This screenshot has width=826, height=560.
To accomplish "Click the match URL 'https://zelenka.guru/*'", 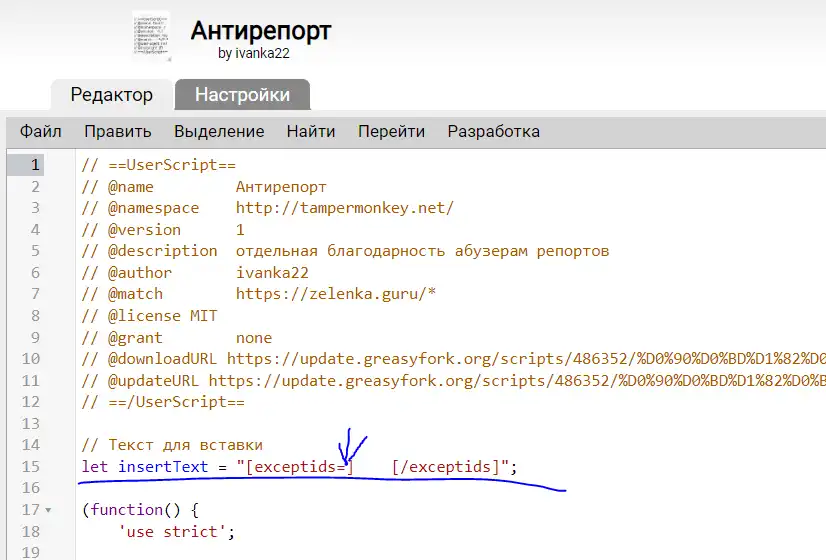I will point(336,294).
